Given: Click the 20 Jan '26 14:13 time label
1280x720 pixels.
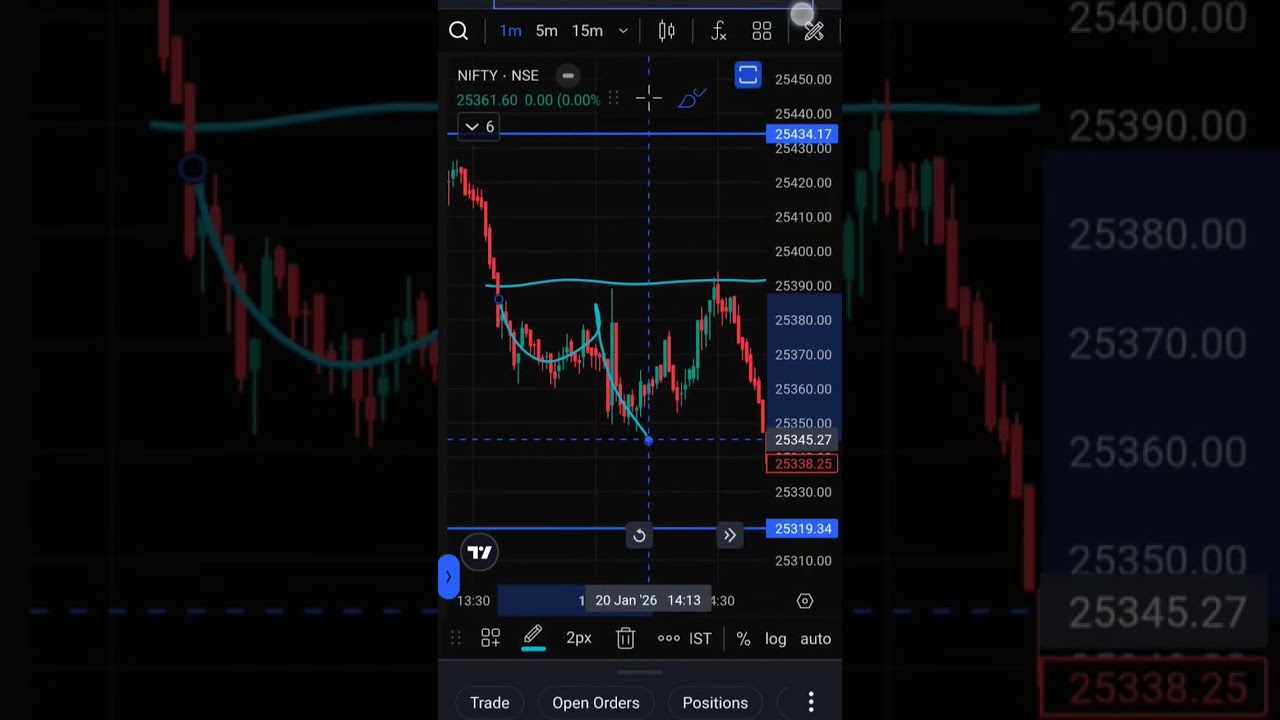Looking at the screenshot, I should tap(649, 600).
